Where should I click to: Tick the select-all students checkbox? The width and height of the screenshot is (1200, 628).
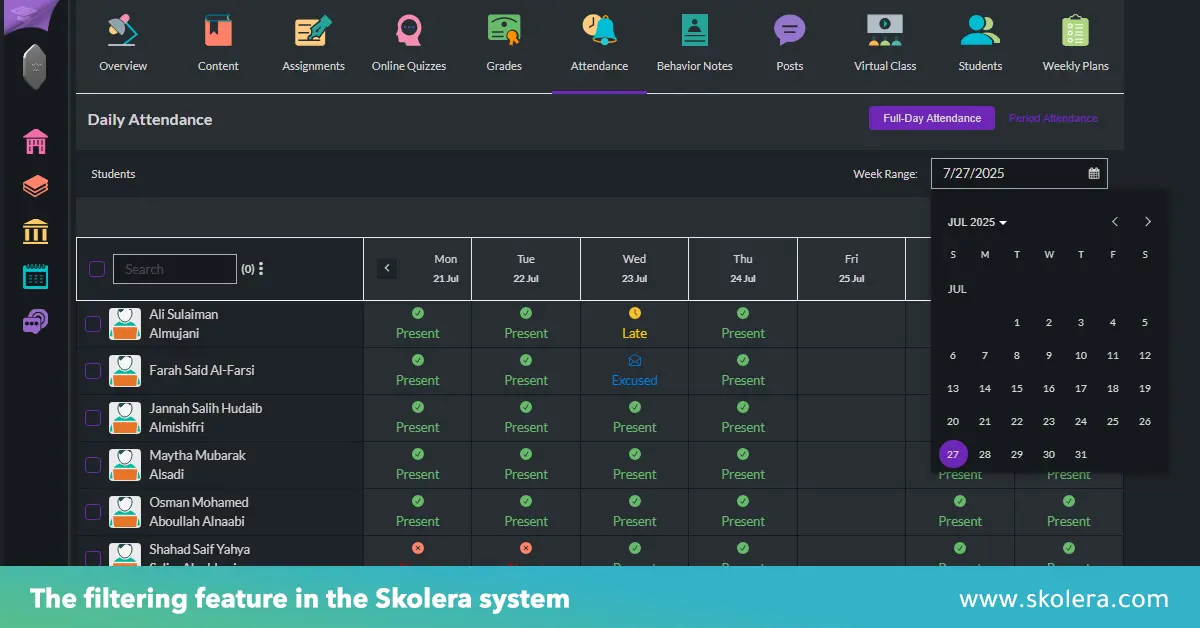[97, 269]
